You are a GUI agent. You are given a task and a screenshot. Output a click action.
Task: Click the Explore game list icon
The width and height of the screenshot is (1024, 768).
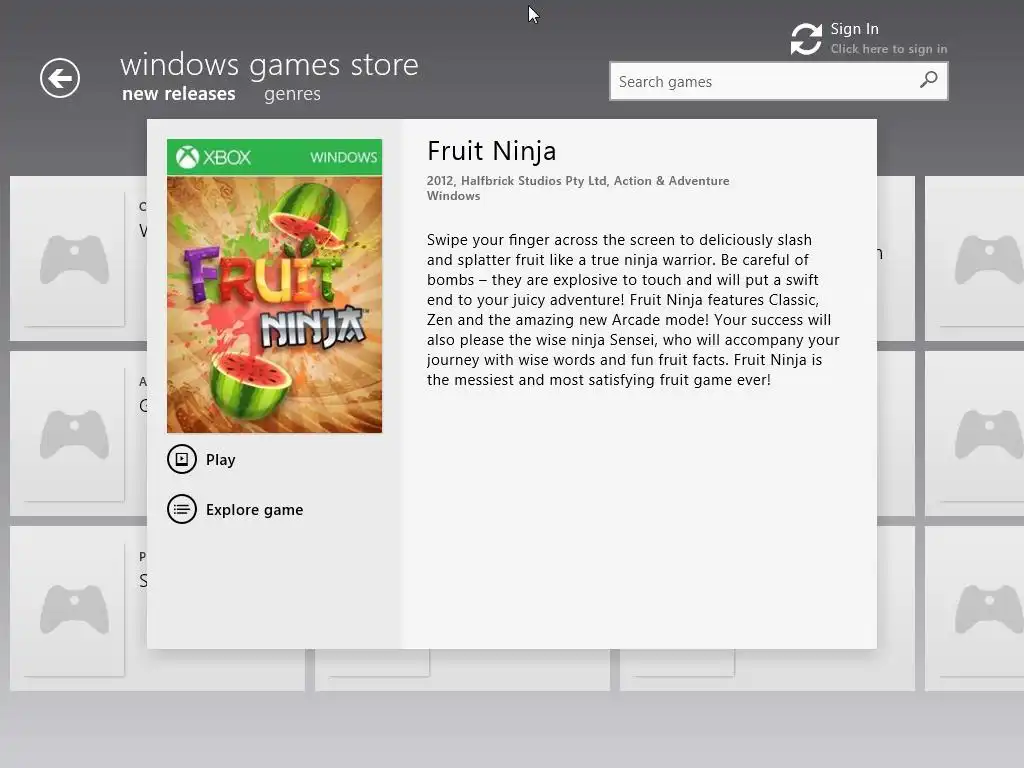point(182,509)
